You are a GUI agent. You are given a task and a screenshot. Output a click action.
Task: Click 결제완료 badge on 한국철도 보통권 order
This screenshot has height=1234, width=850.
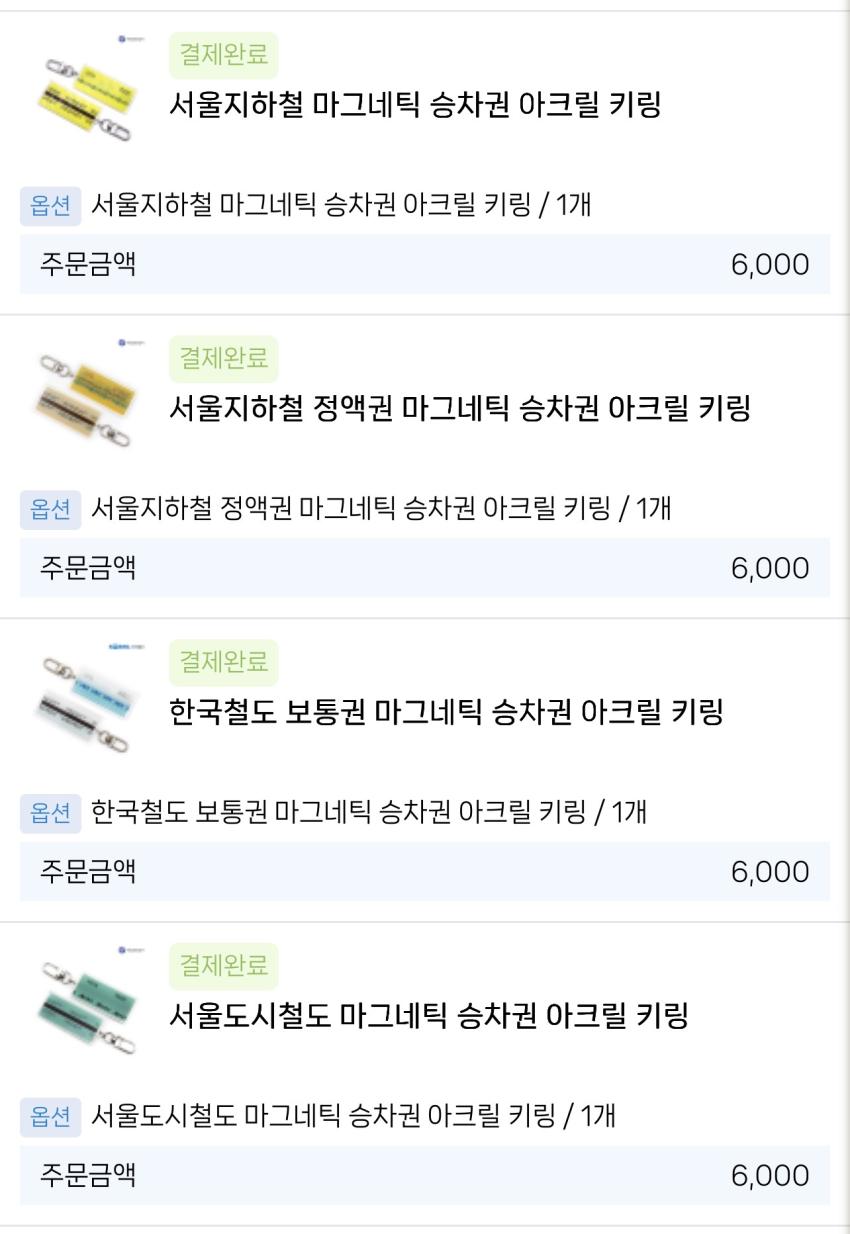223,662
